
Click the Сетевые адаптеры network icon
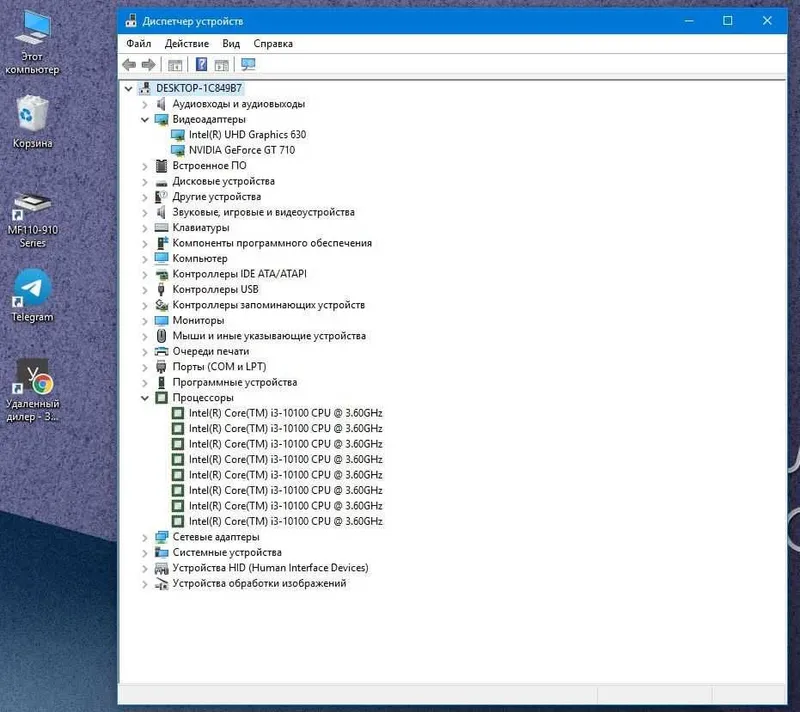pos(161,537)
